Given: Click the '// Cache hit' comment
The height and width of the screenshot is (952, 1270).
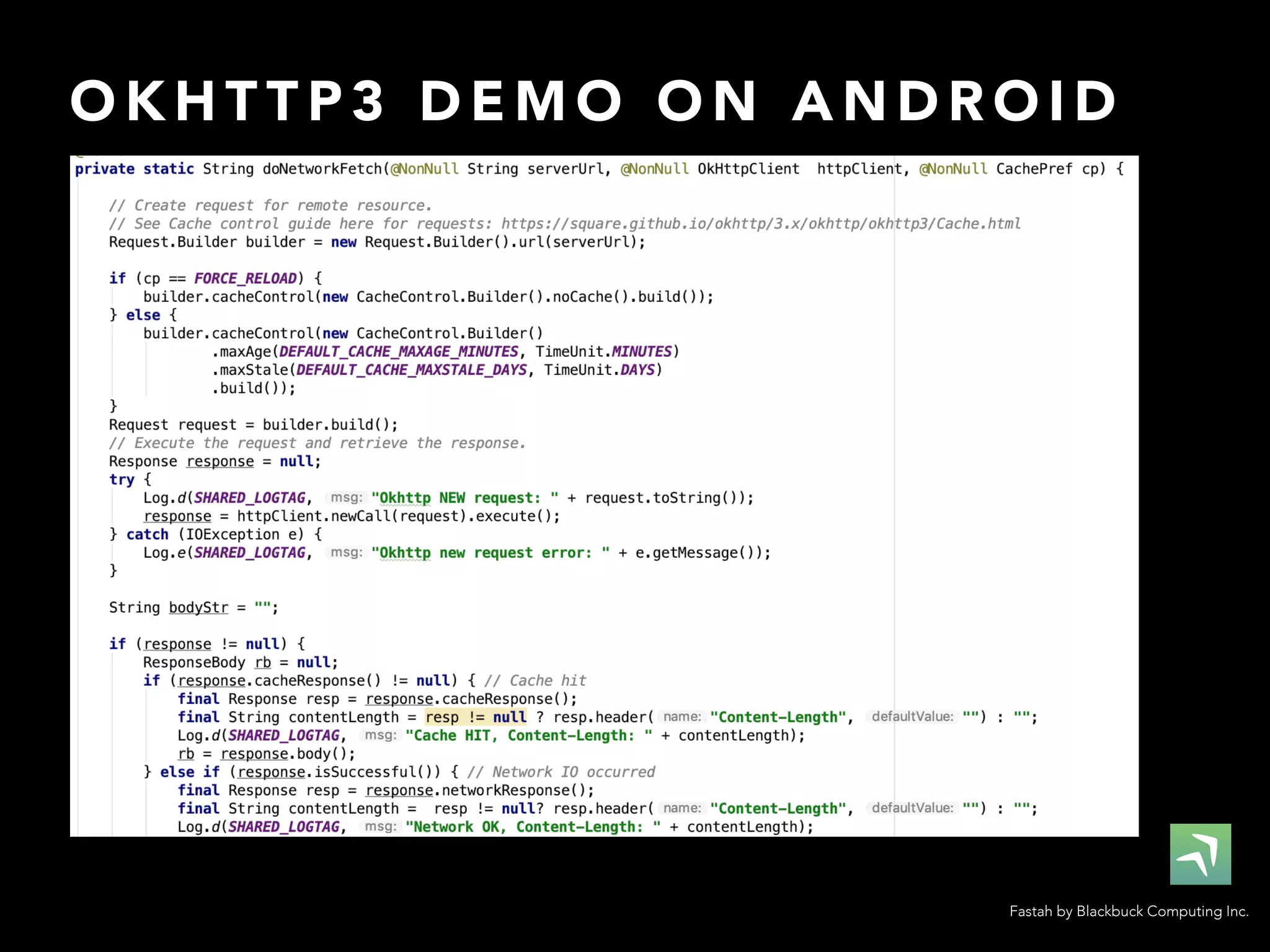Looking at the screenshot, I should (535, 681).
